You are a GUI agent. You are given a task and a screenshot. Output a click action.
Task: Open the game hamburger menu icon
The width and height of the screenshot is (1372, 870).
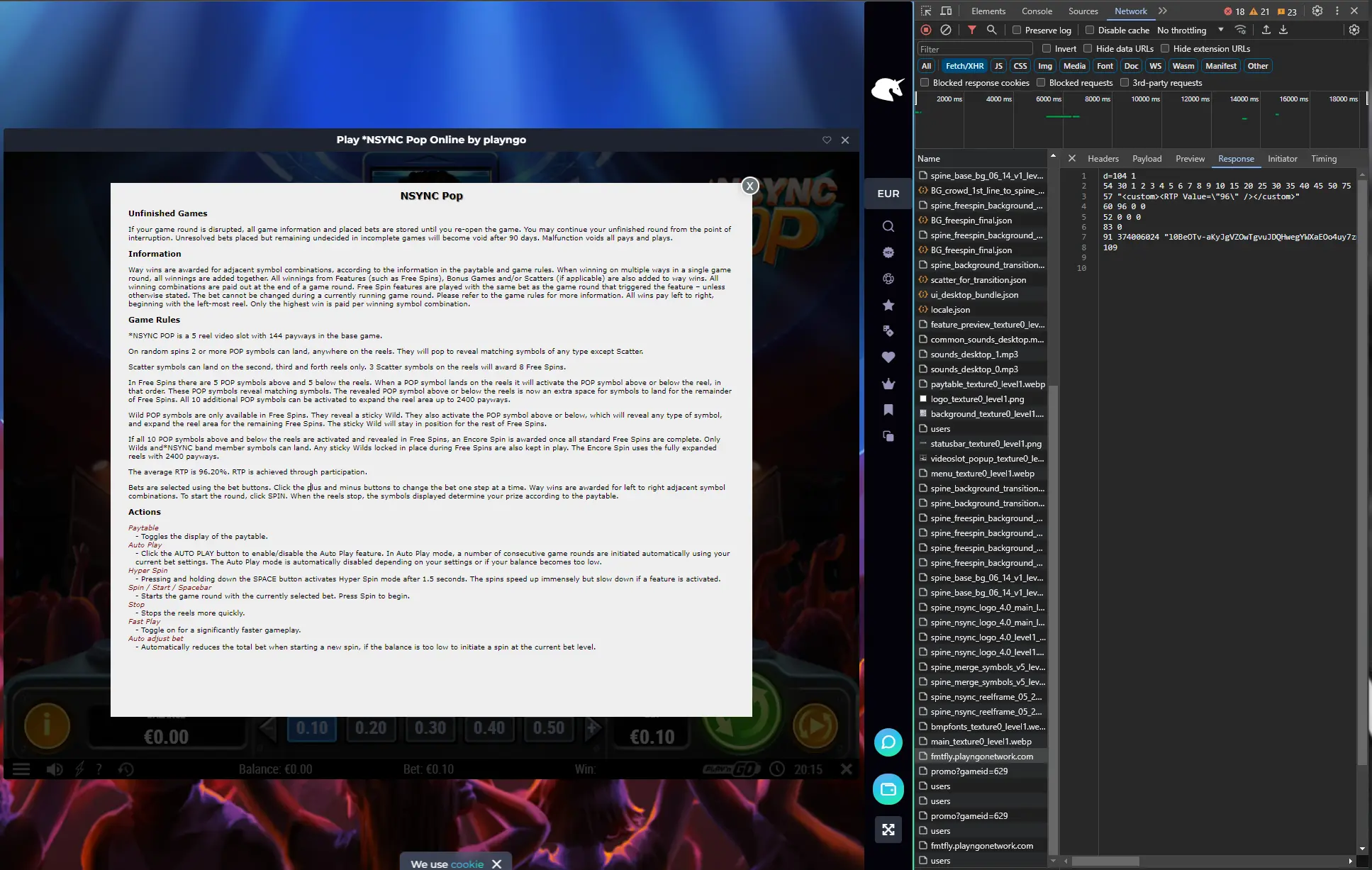coord(21,769)
